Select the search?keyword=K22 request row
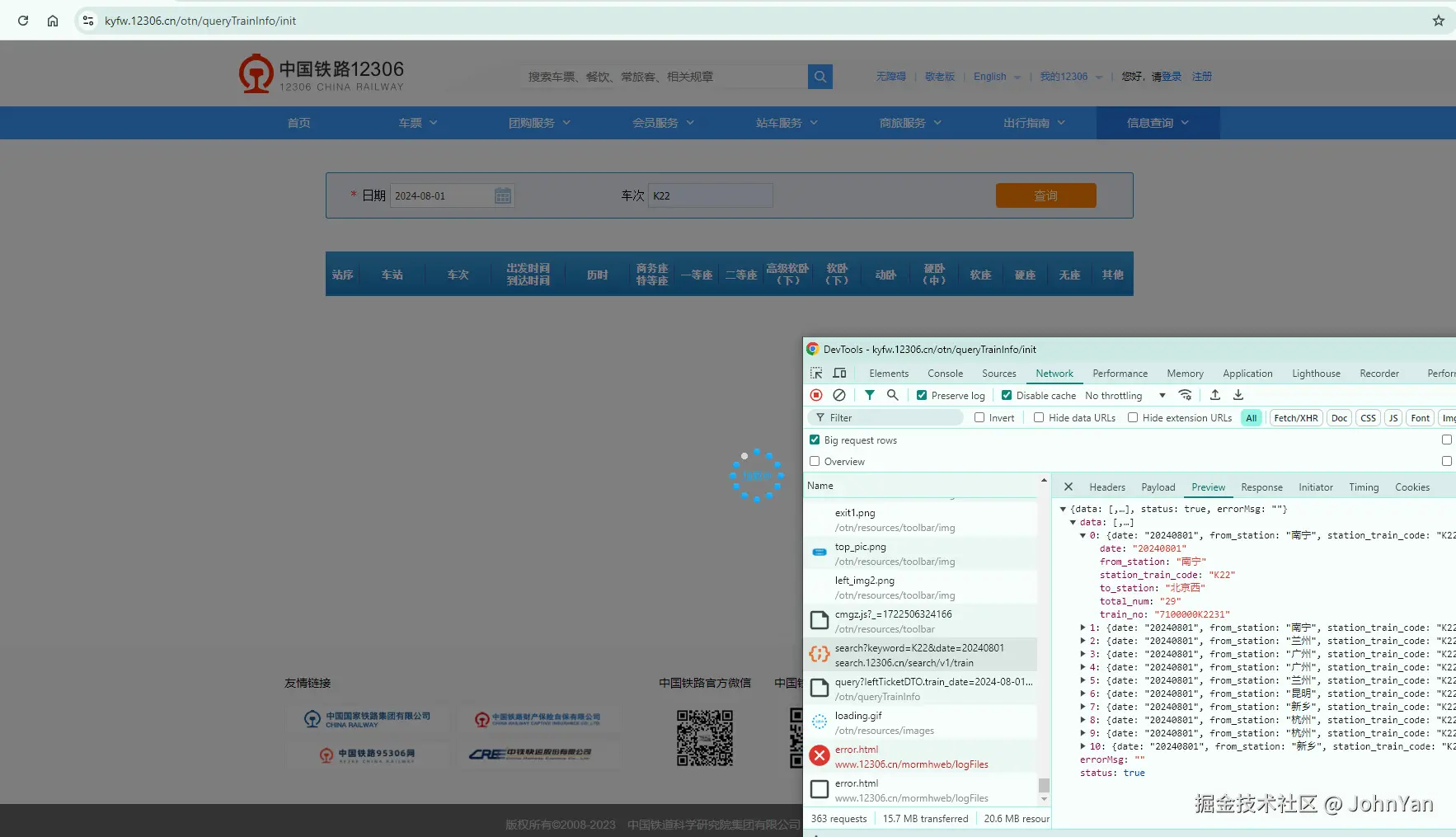Screen dimensions: 1456x837 pos(921,655)
